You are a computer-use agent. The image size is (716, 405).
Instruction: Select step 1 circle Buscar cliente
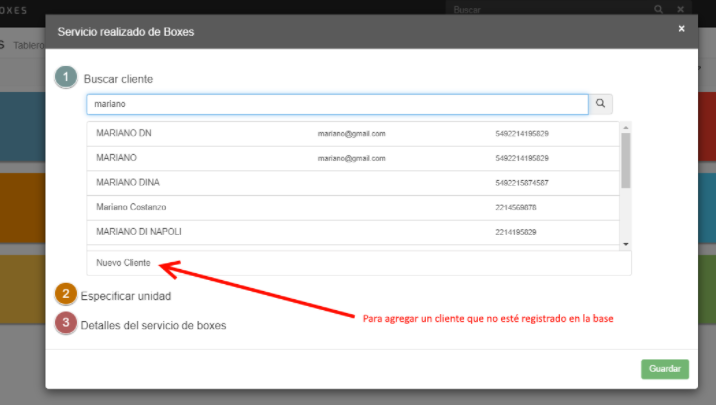pos(66,77)
